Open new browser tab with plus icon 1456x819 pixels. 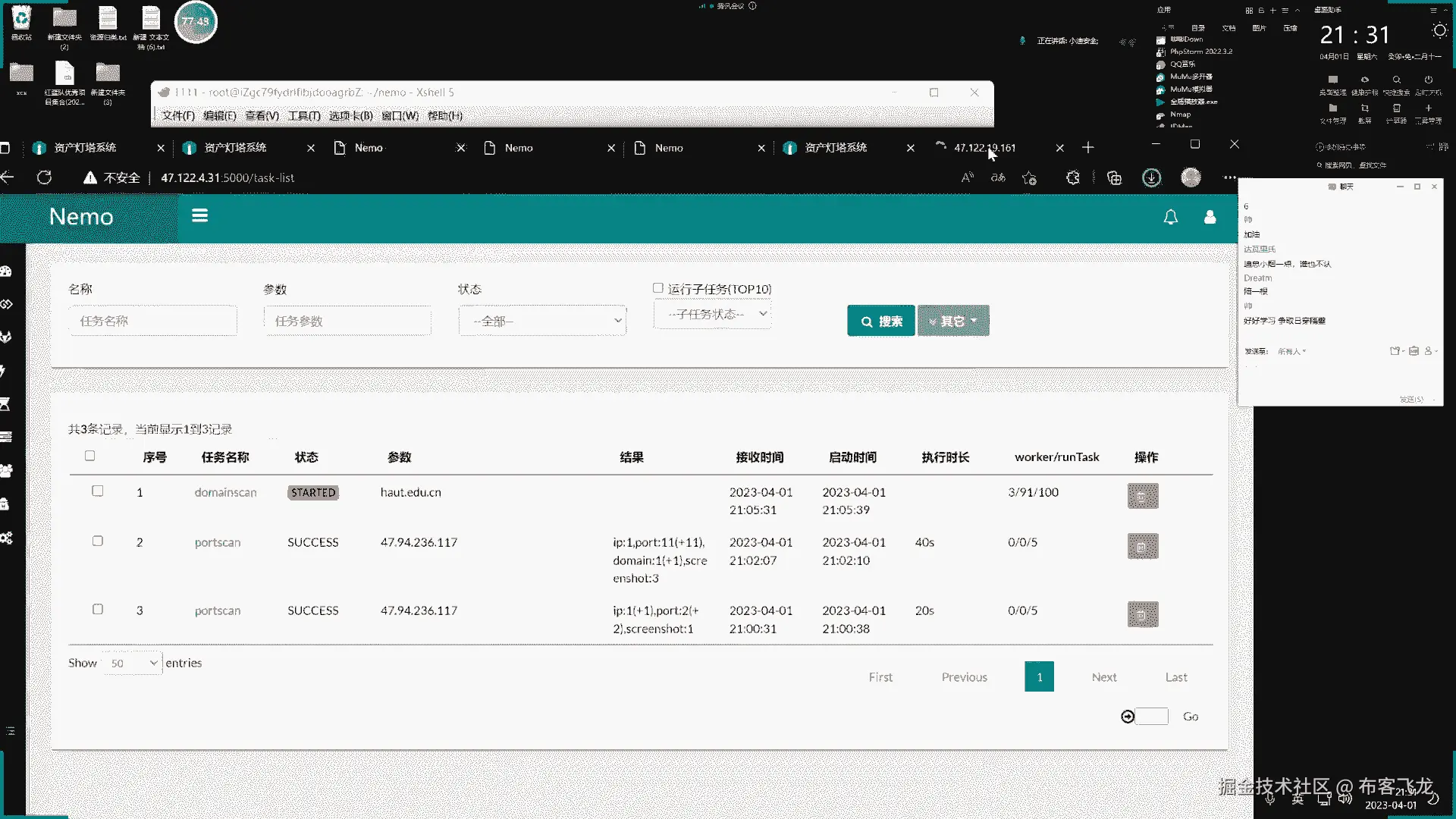tap(1087, 148)
